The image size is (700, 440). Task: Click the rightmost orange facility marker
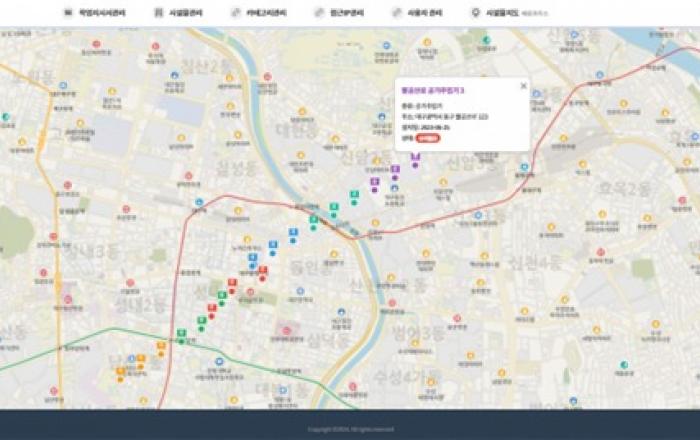(160, 347)
